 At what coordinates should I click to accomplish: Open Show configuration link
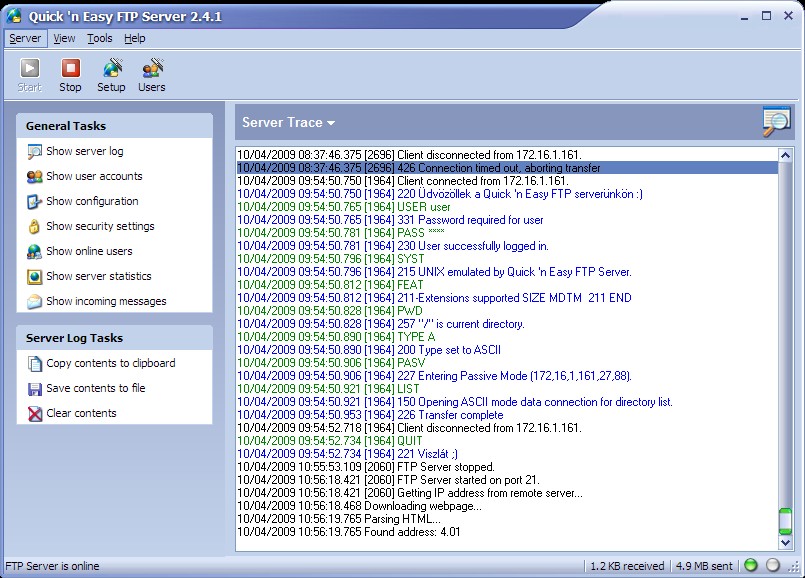point(92,201)
